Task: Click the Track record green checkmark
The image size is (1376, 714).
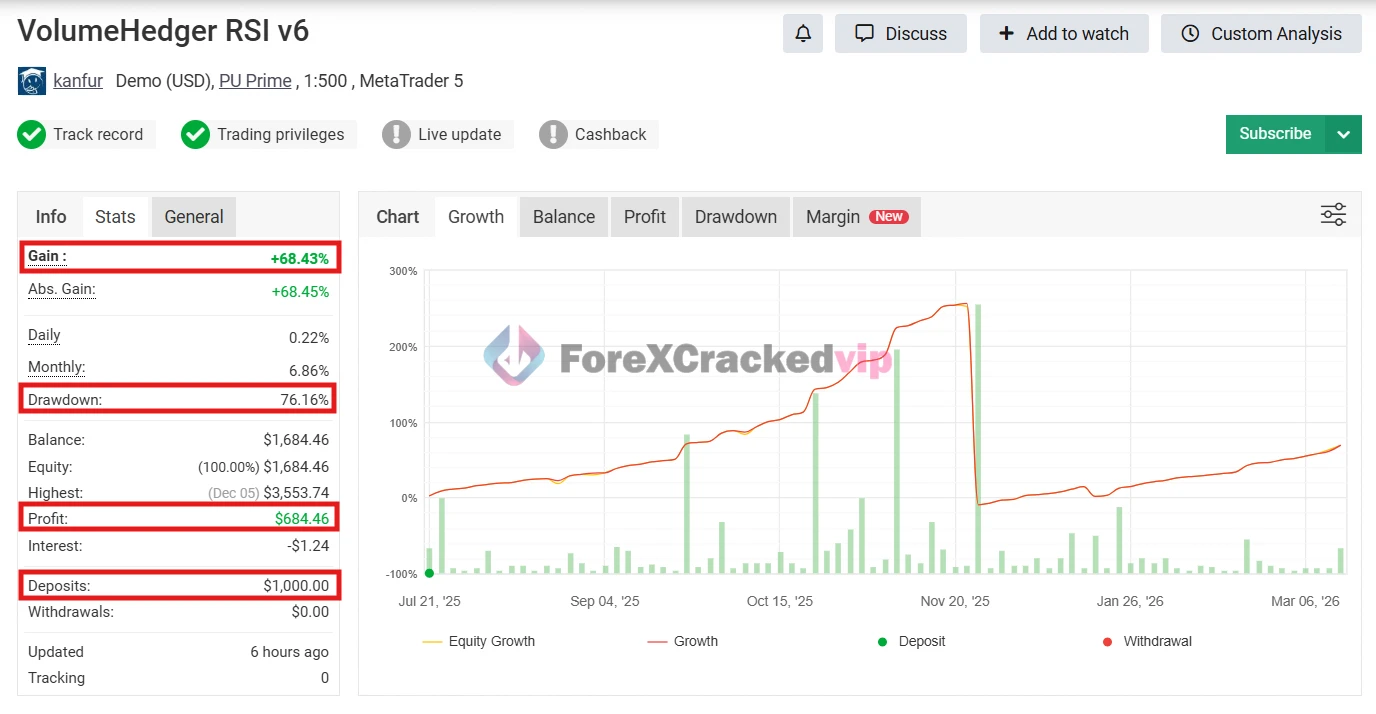Action: click(x=32, y=134)
